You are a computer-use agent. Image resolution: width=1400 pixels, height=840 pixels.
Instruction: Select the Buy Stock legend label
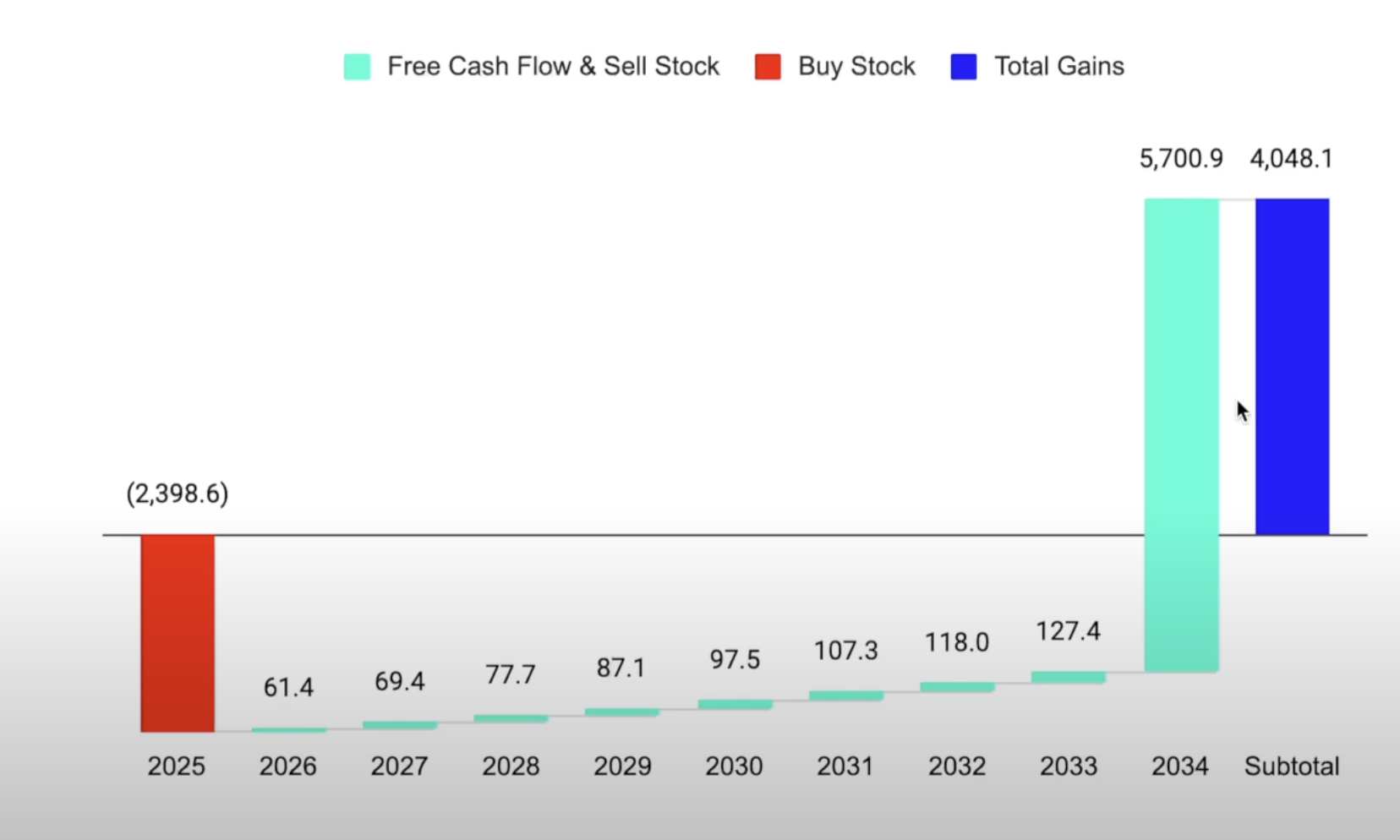(x=856, y=67)
